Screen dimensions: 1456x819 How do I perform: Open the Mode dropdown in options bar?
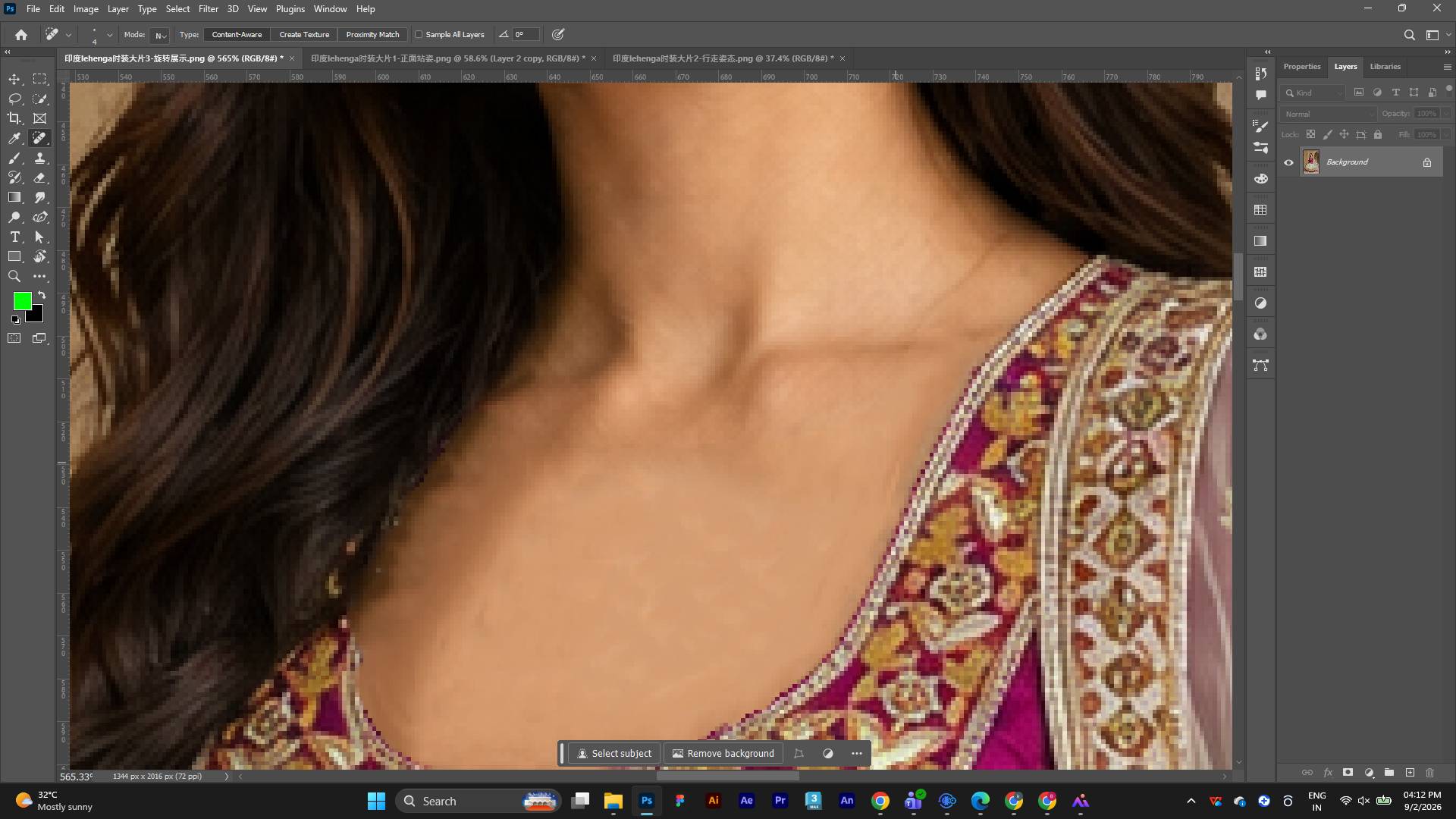pyautogui.click(x=159, y=35)
